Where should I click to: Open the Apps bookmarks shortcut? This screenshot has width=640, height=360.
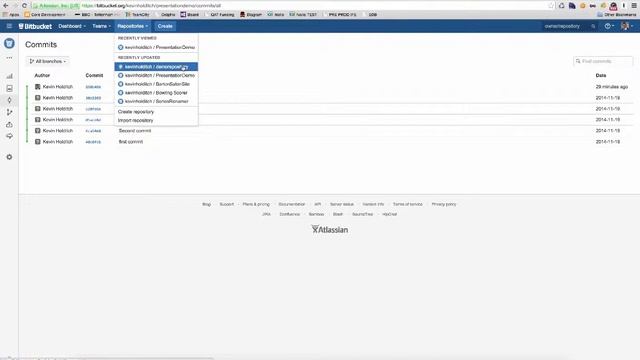(x=11, y=15)
